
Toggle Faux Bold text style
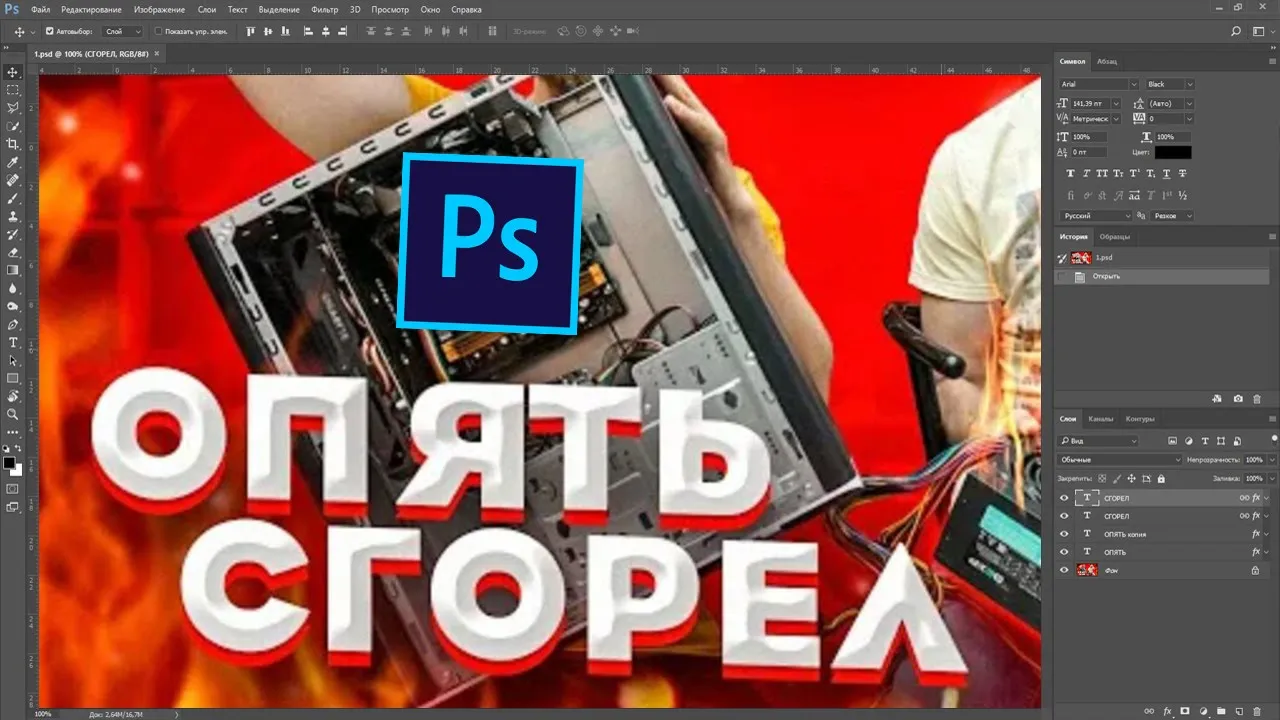coord(1071,173)
